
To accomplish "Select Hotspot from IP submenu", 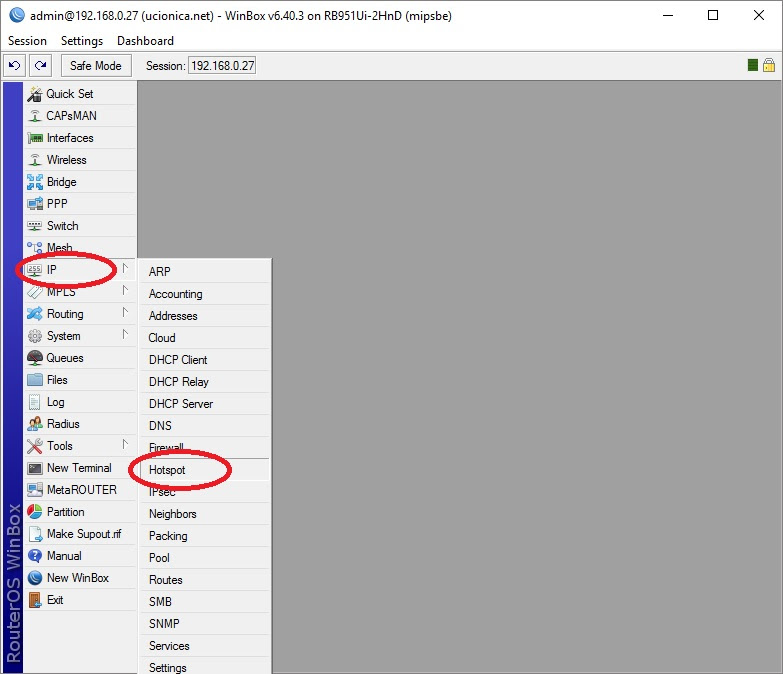I will click(205, 470).
